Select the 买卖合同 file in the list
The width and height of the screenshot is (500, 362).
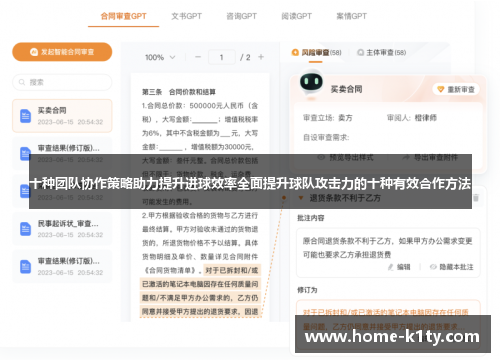click(62, 116)
